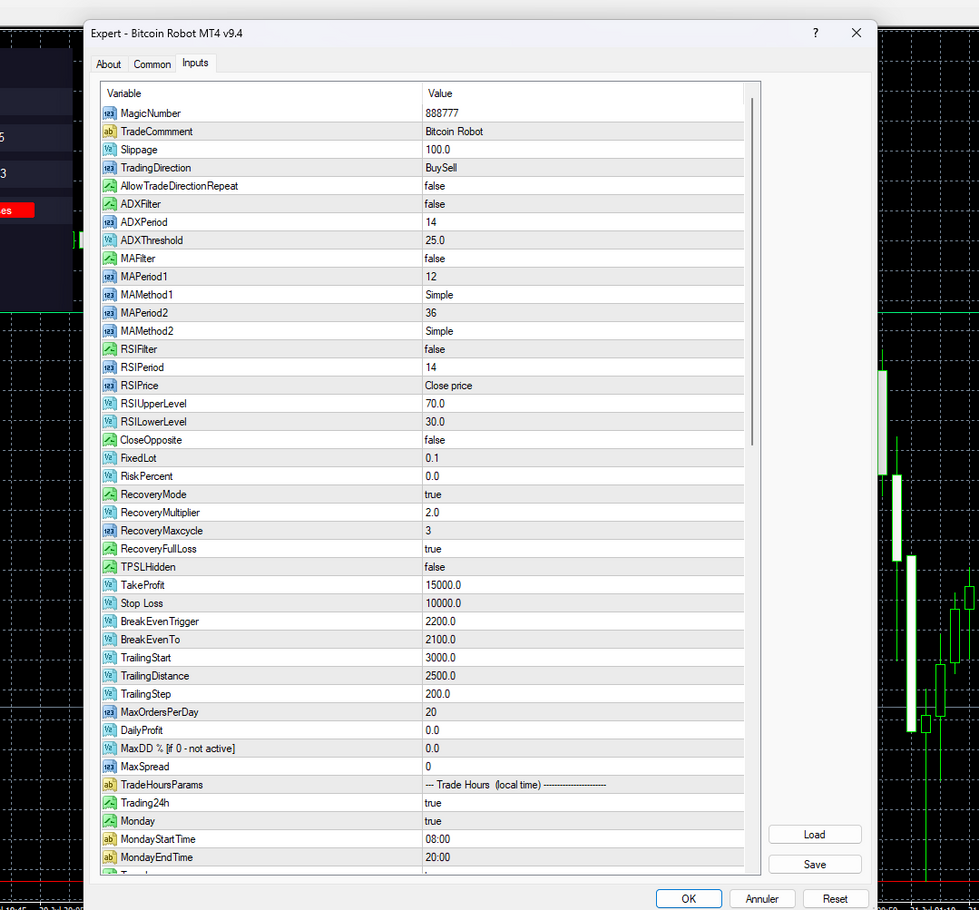Open the ADXFilter false value selector

tap(583, 204)
